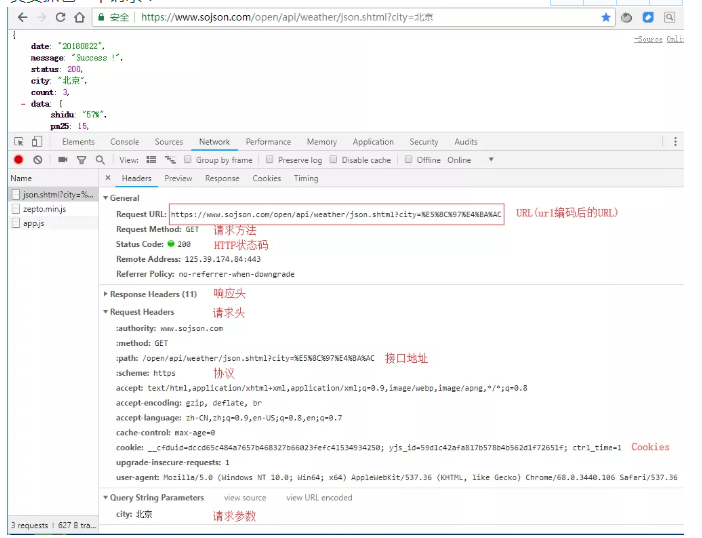Open the Online throttling dropdown
The image size is (702, 538).
tap(470, 160)
